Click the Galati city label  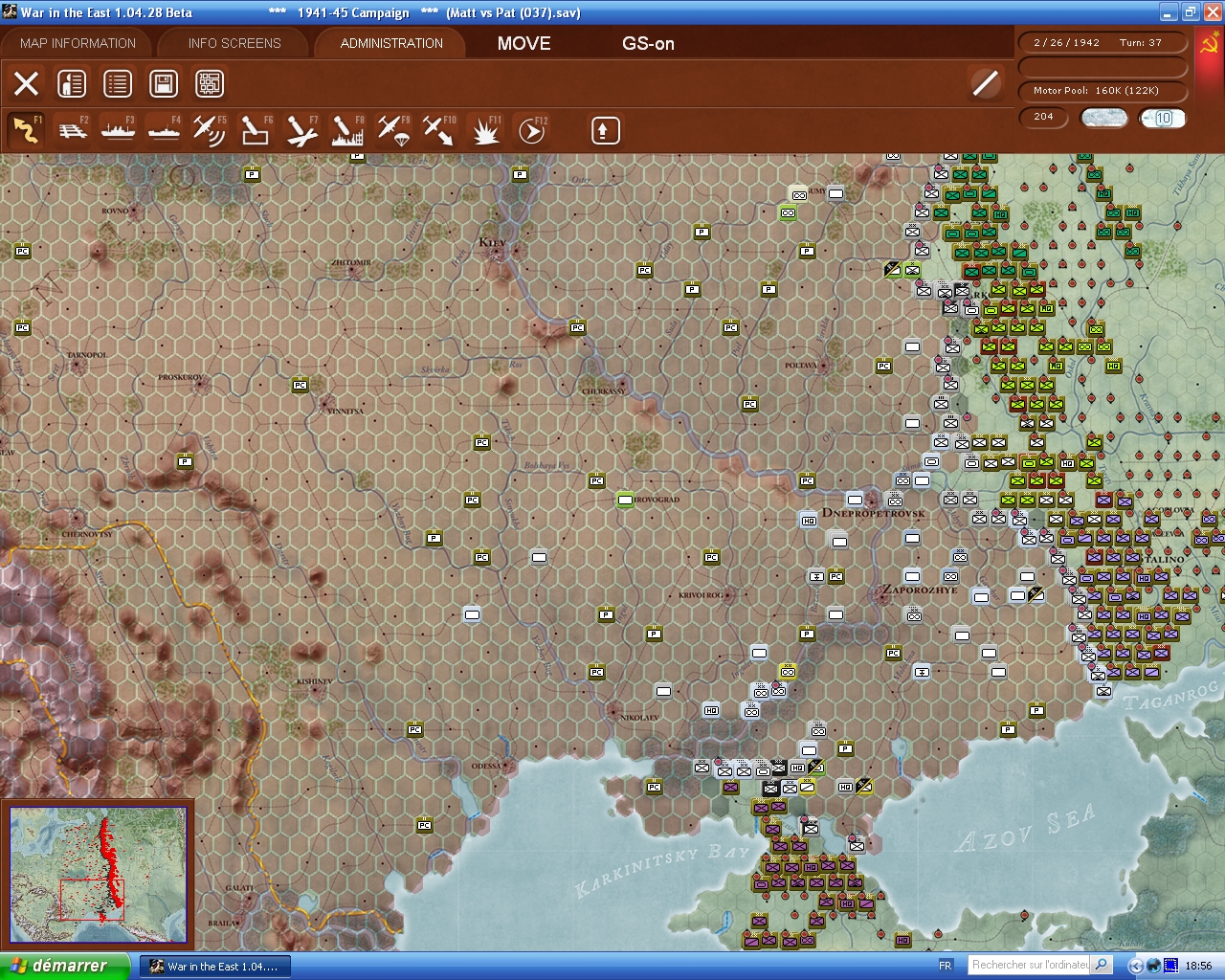pyautogui.click(x=239, y=888)
